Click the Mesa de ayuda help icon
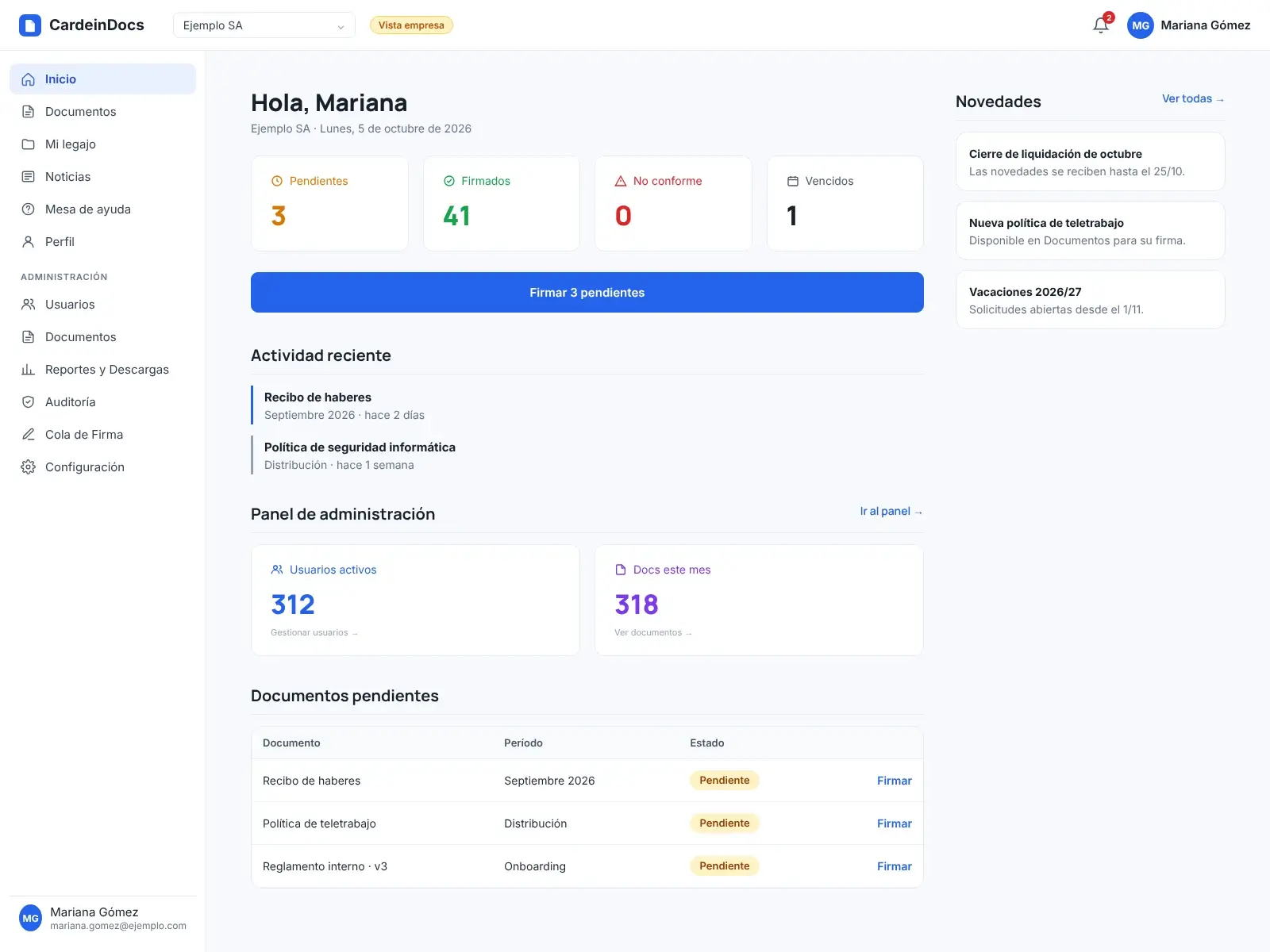 tap(29, 209)
